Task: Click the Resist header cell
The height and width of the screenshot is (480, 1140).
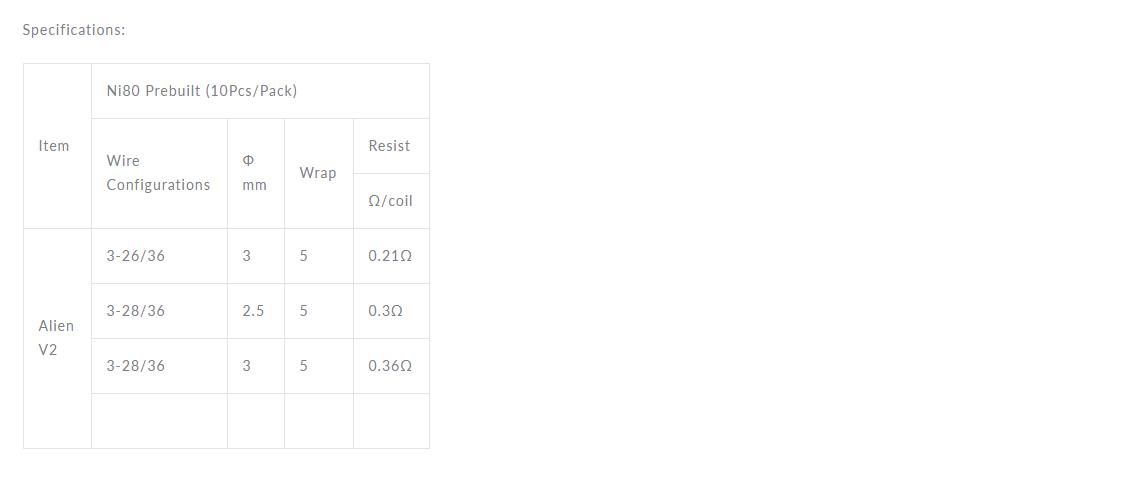Action: (389, 146)
